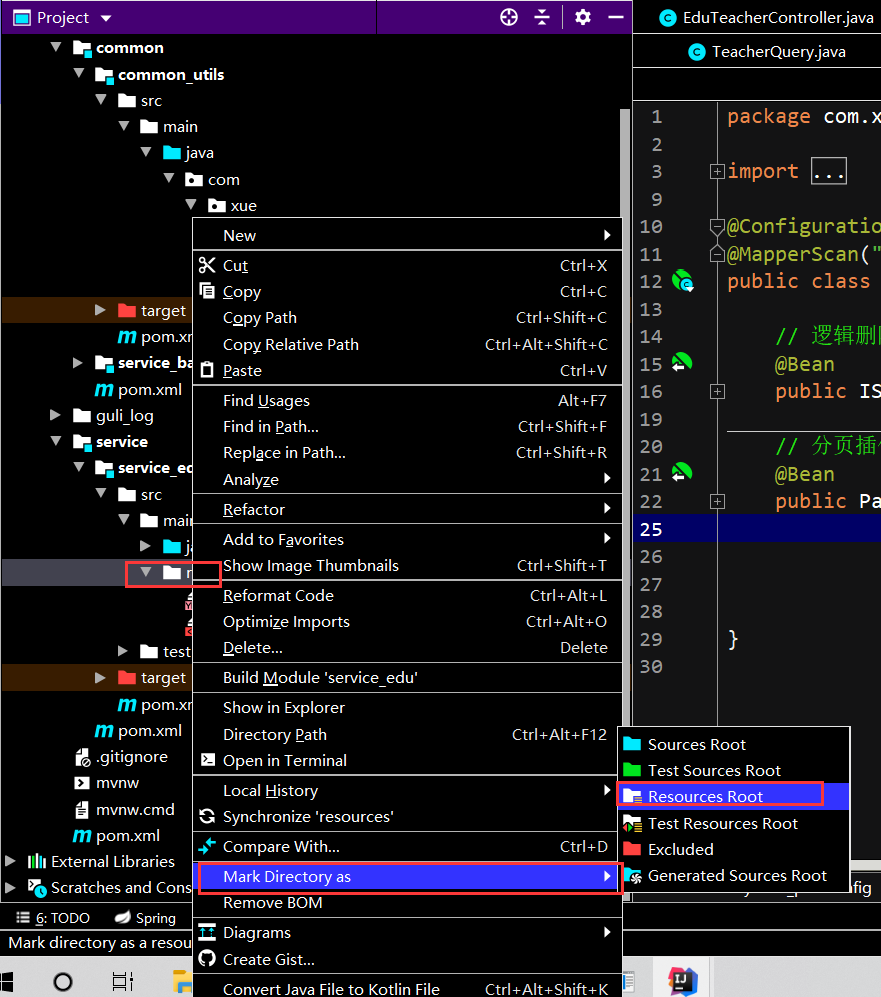Open Project panel settings gear

tap(583, 17)
